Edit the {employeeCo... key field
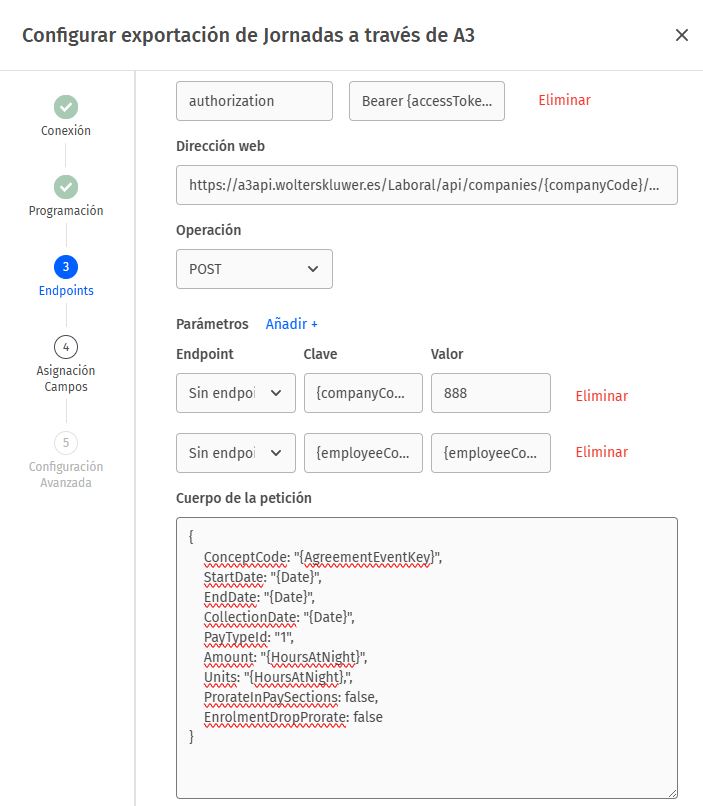The width and height of the screenshot is (703, 806). click(363, 453)
